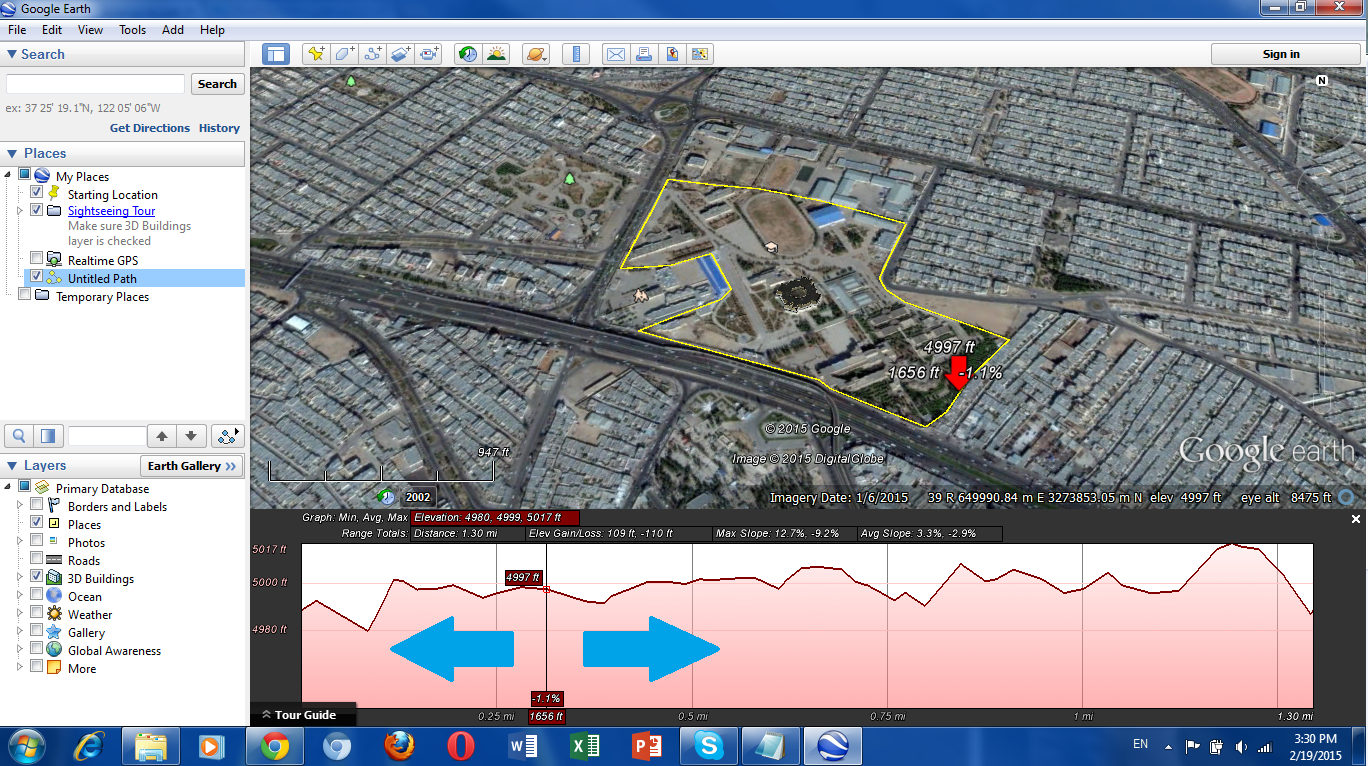Click the Save Image toolbar icon
This screenshot has width=1368, height=766.
coord(672,54)
